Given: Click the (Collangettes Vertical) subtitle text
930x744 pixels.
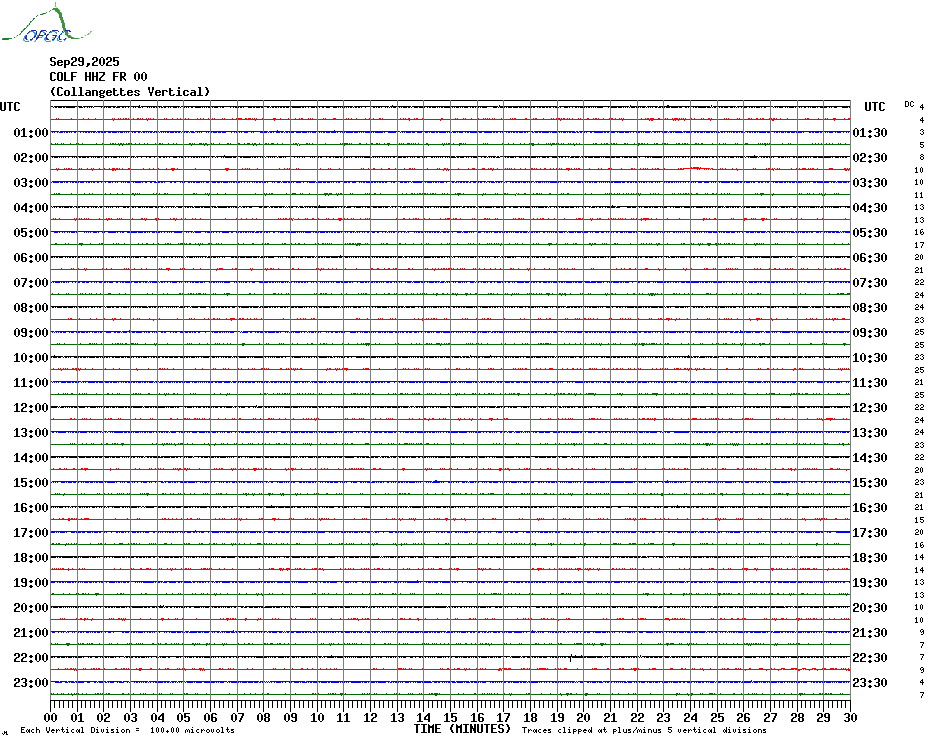Looking at the screenshot, I should 130,92.
